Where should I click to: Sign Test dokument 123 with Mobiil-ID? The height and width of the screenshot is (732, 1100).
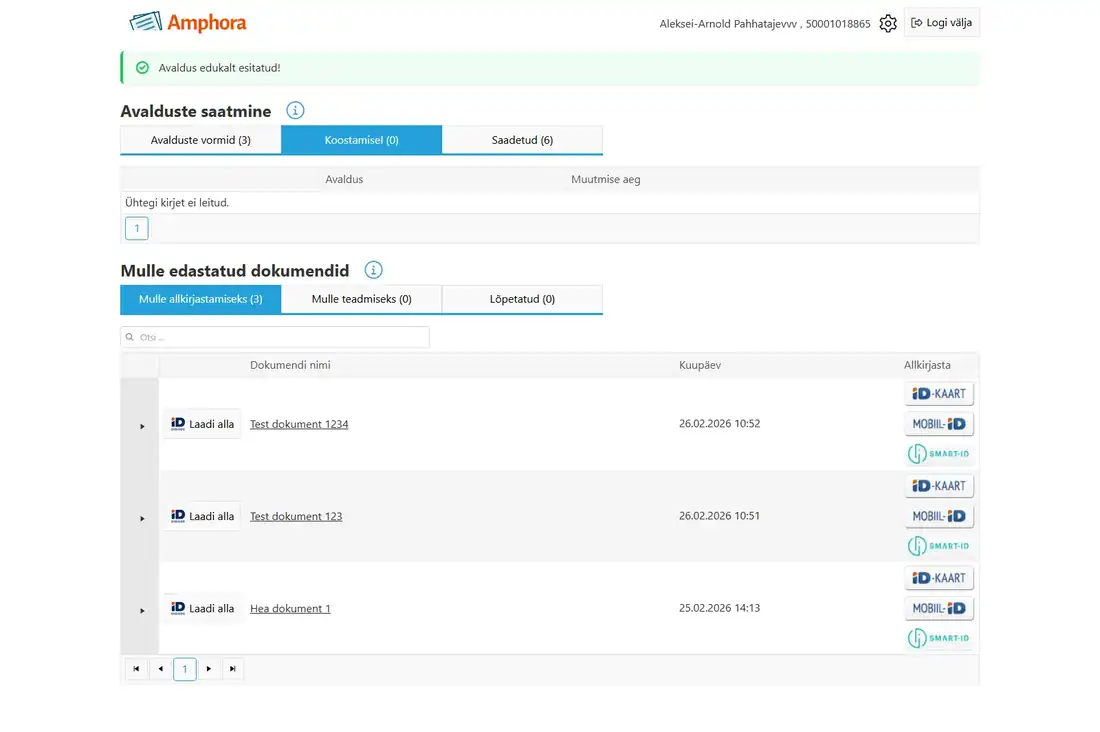[939, 516]
